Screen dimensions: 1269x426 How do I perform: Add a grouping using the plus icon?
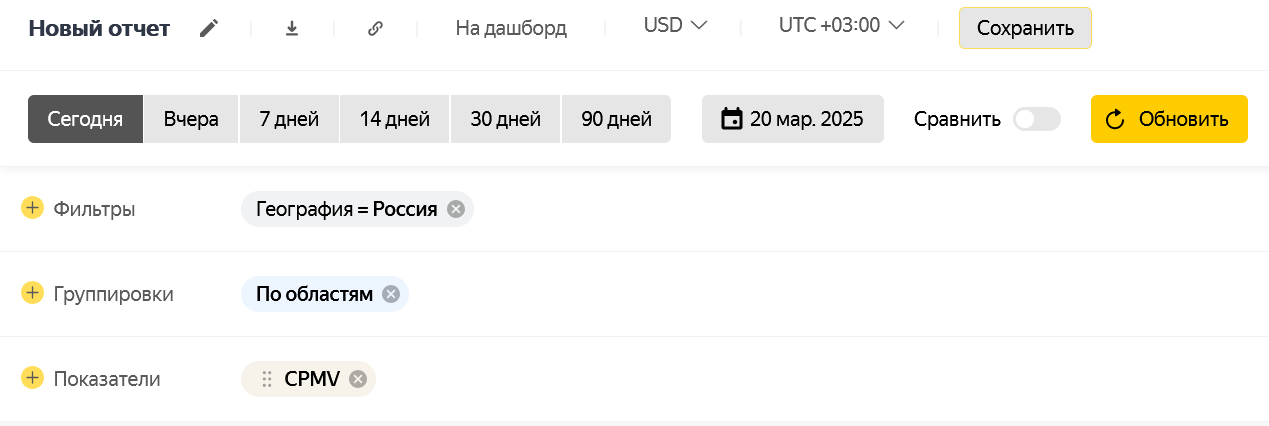point(32,293)
